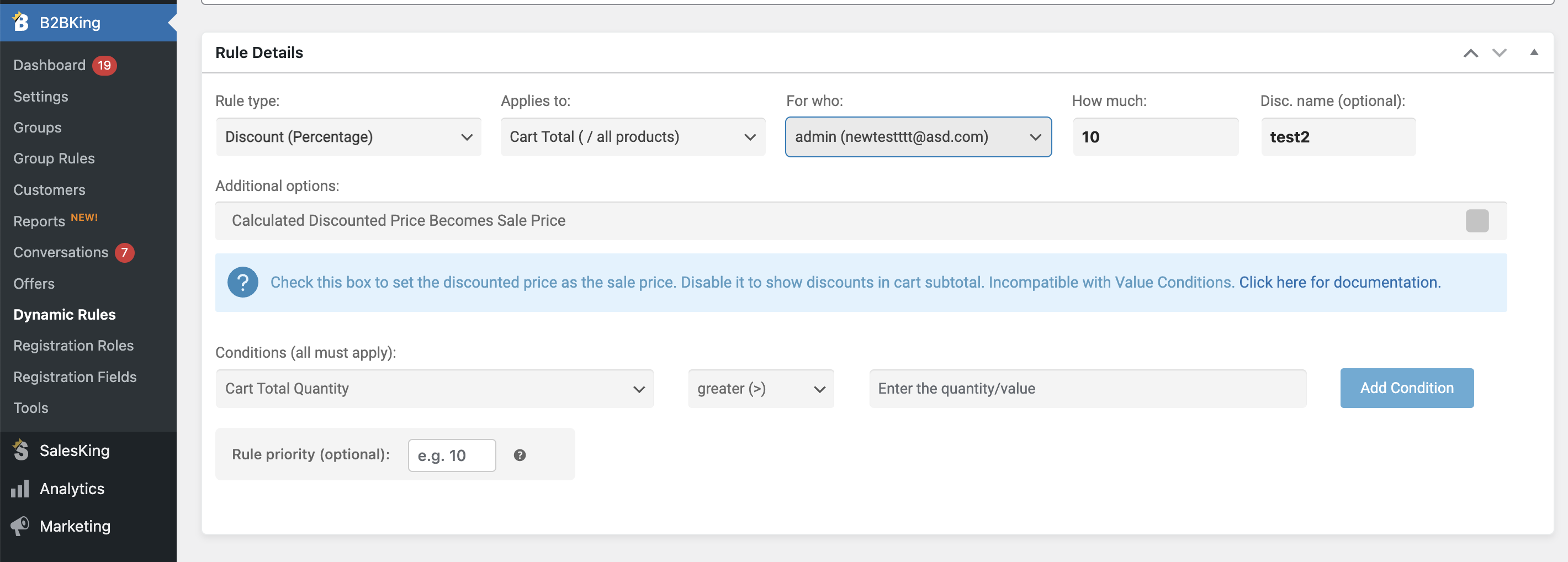Follow the Click here for documentation link
The width and height of the screenshot is (1568, 562).
coord(1340,283)
